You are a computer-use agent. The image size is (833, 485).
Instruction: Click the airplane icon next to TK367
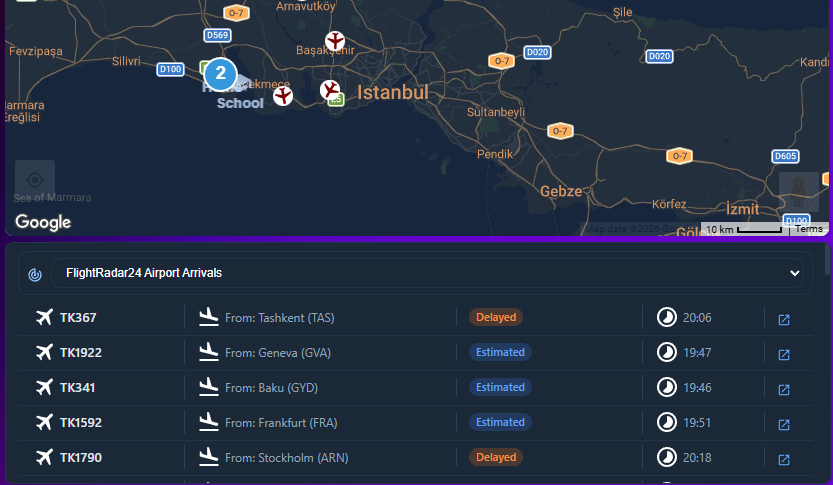[45, 317]
